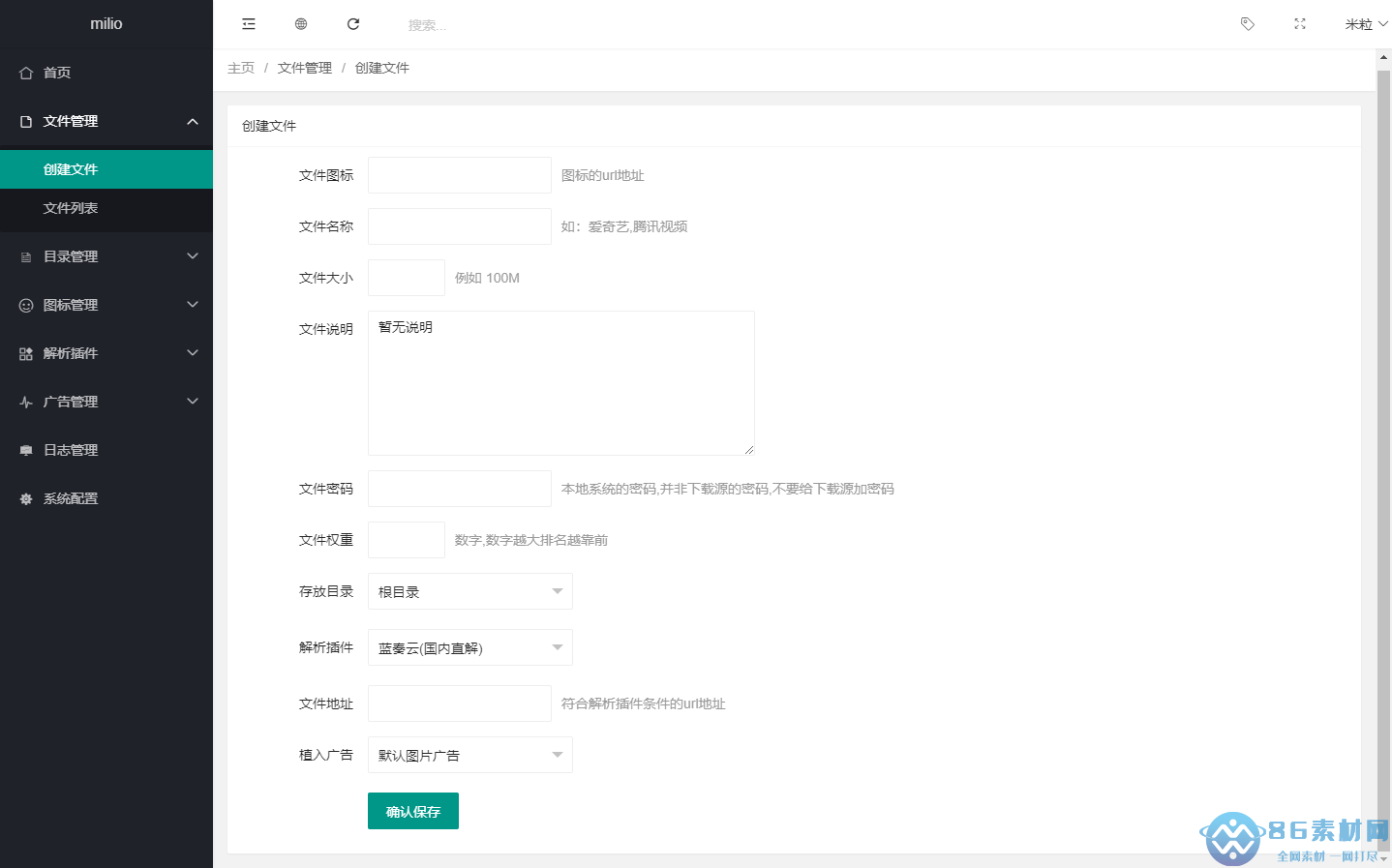Viewport: 1392px width, 868px height.
Task: Open the 解析插件 dropdown selector
Action: (469, 647)
